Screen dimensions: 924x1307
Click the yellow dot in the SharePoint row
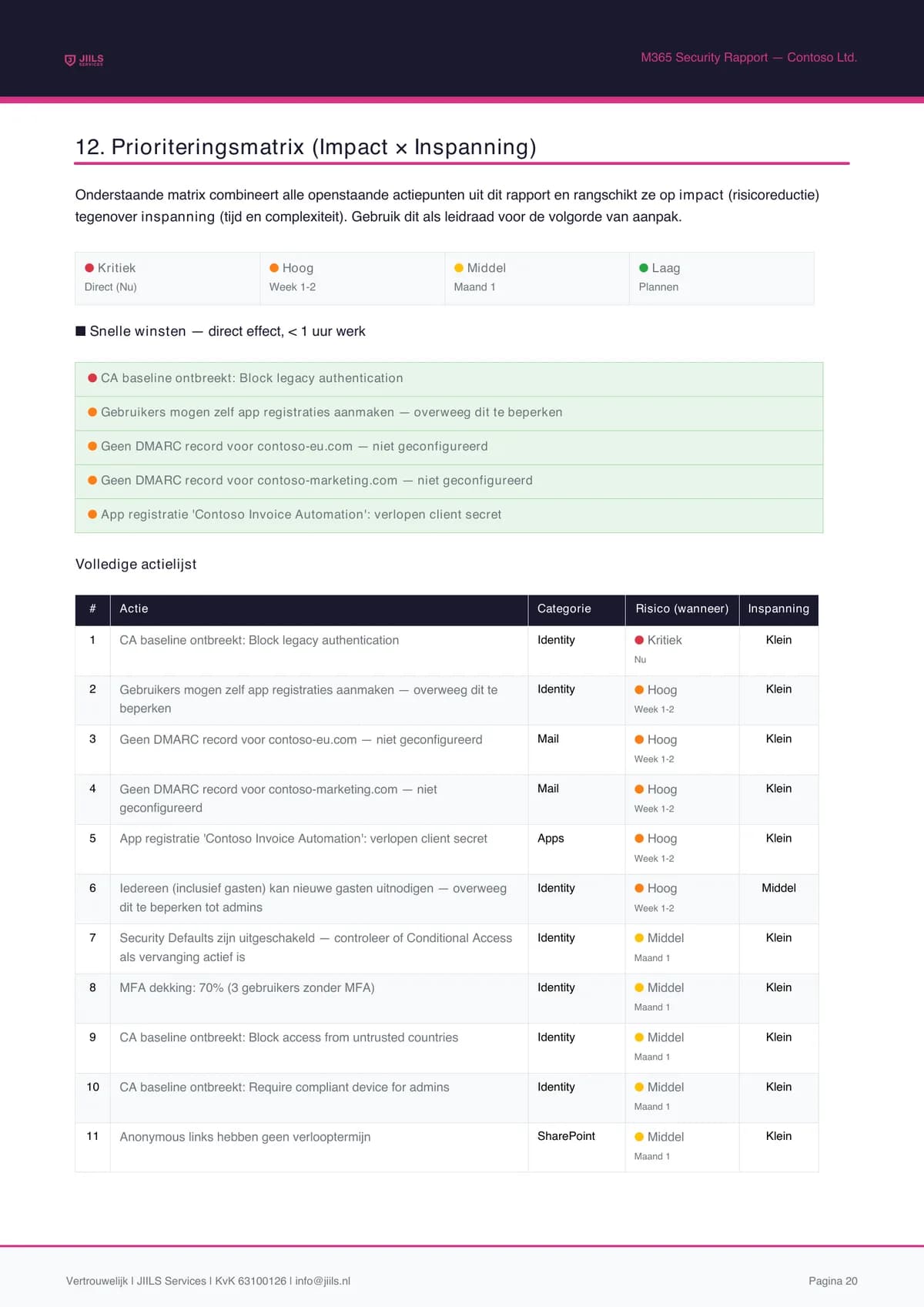639,1137
